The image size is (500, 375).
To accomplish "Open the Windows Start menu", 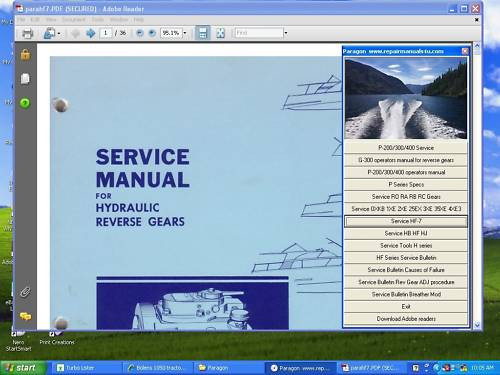I will 22,368.
